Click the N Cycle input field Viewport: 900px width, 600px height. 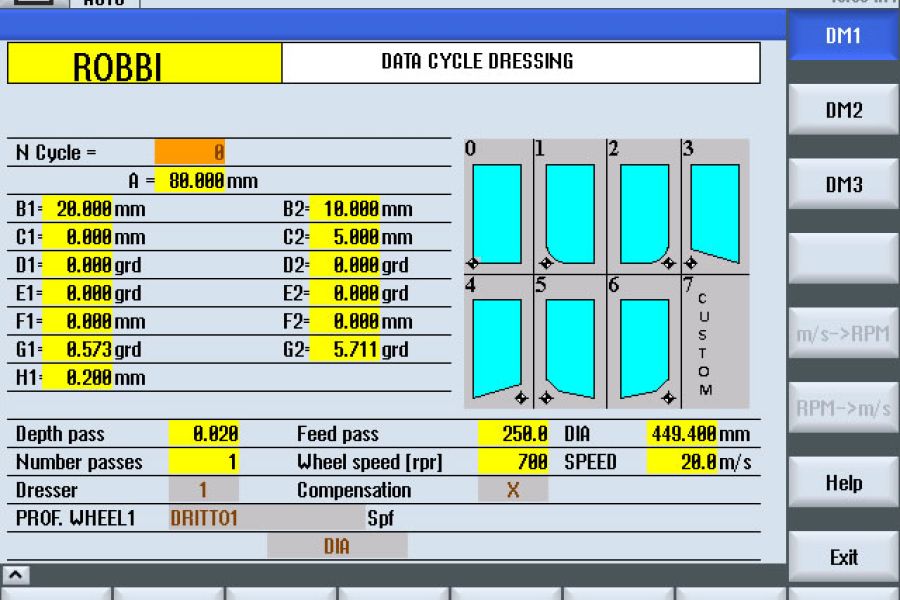[x=190, y=152]
